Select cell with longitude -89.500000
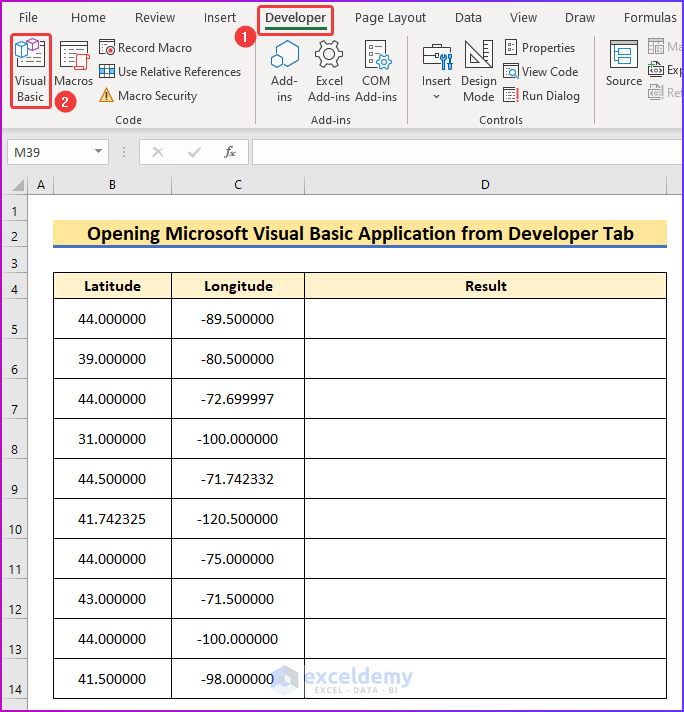The height and width of the screenshot is (712, 684). tap(238, 319)
